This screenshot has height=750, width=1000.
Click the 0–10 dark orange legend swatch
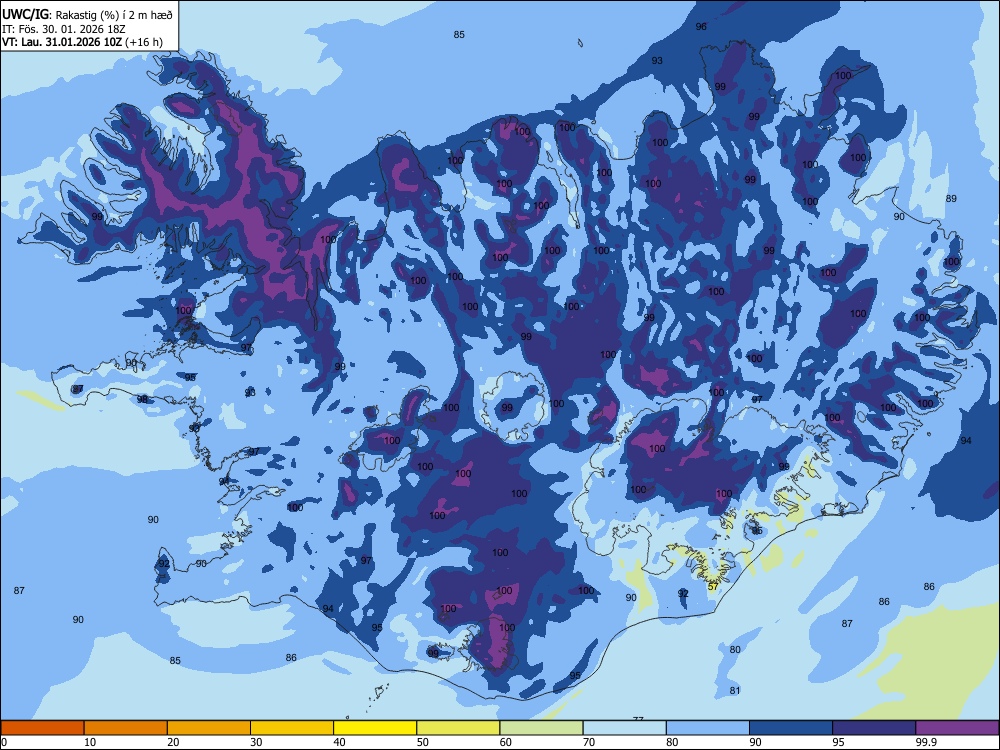point(42,728)
